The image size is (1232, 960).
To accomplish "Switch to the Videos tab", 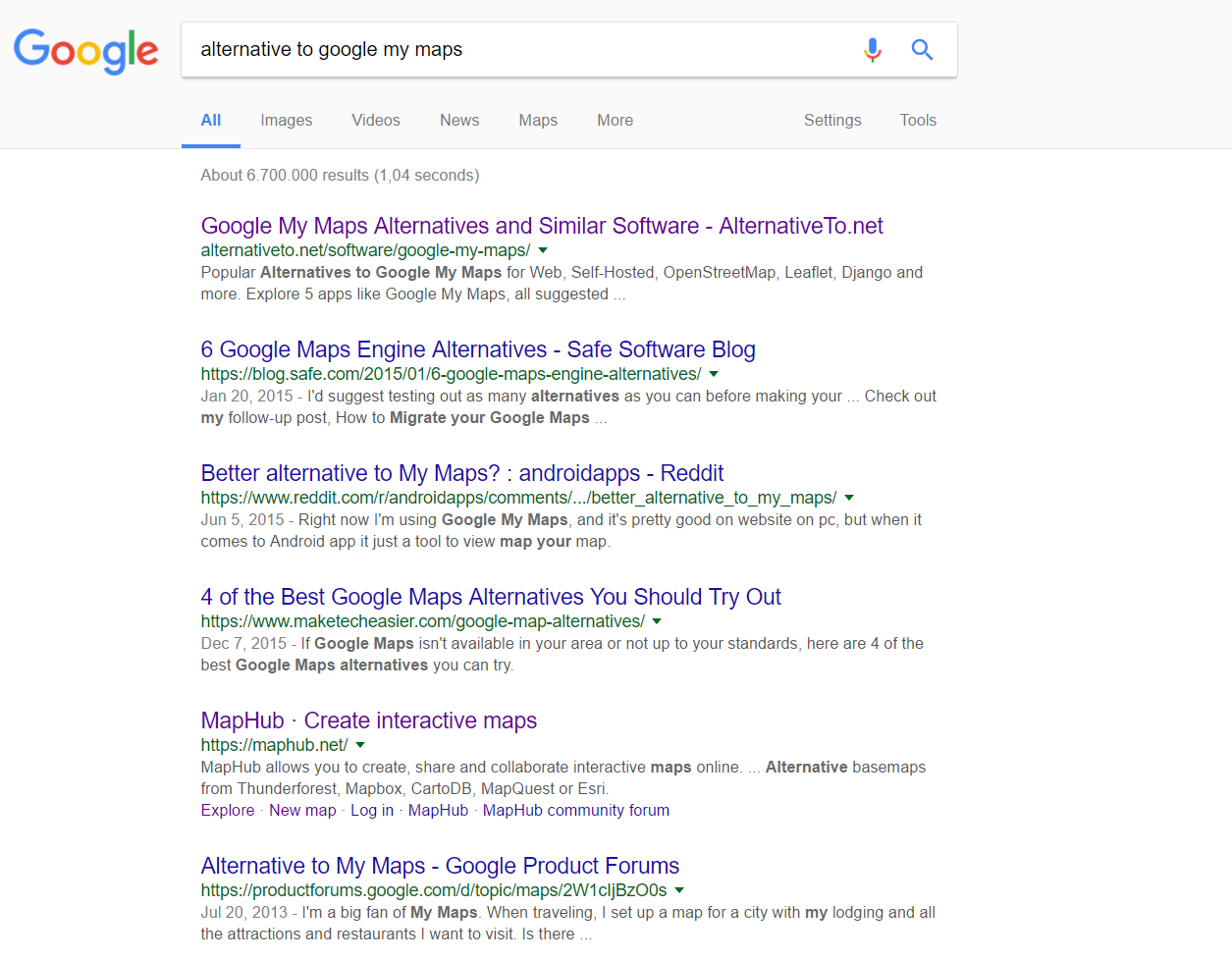I will pos(376,120).
